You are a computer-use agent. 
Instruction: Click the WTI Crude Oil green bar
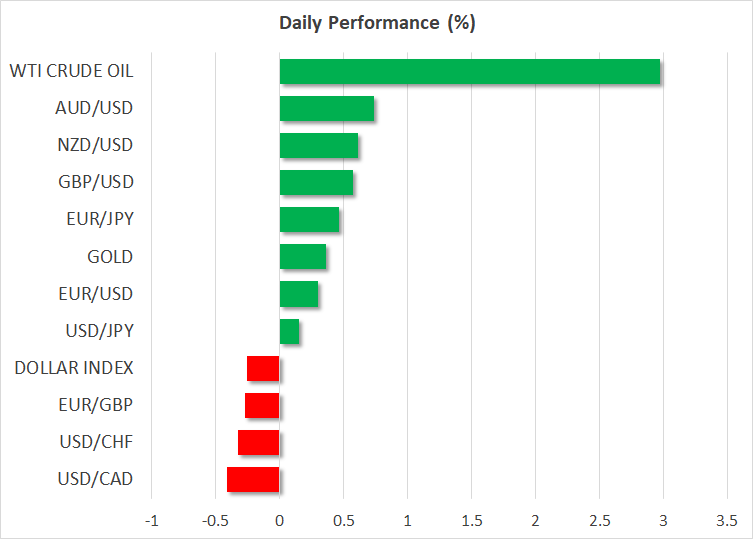click(x=469, y=71)
